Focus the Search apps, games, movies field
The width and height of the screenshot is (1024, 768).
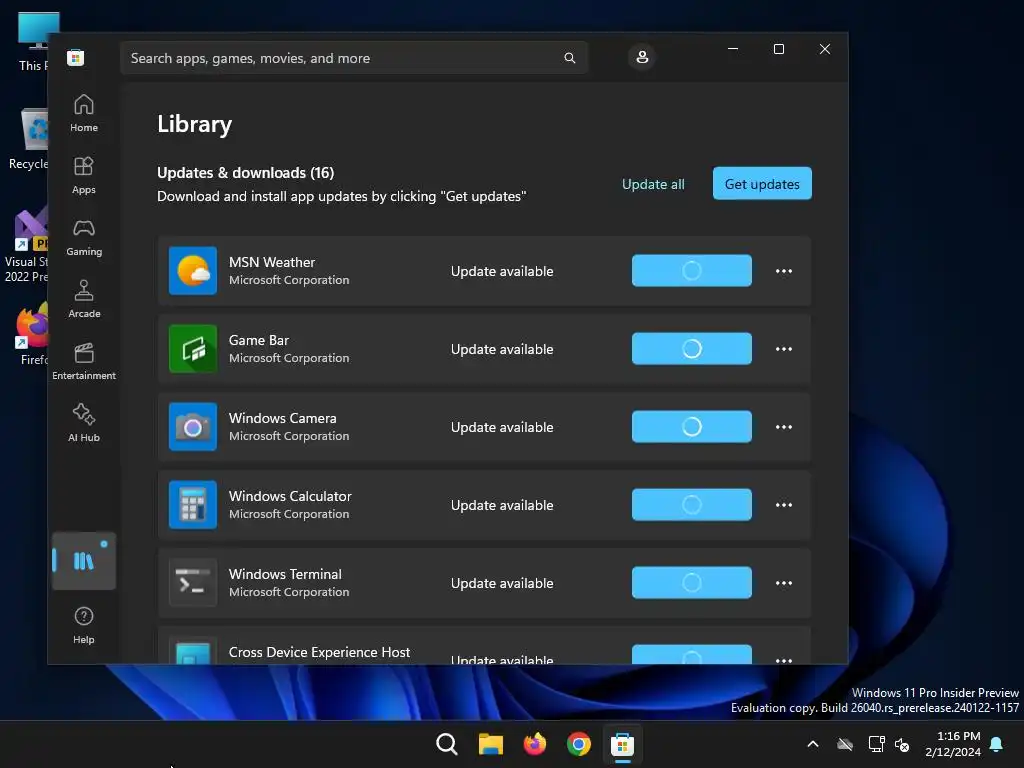354,58
